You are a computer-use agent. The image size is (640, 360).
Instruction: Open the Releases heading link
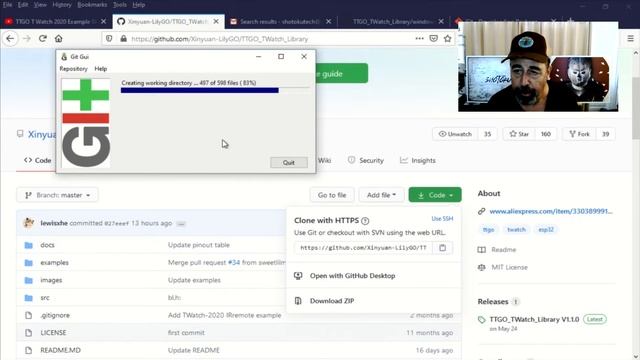click(493, 302)
